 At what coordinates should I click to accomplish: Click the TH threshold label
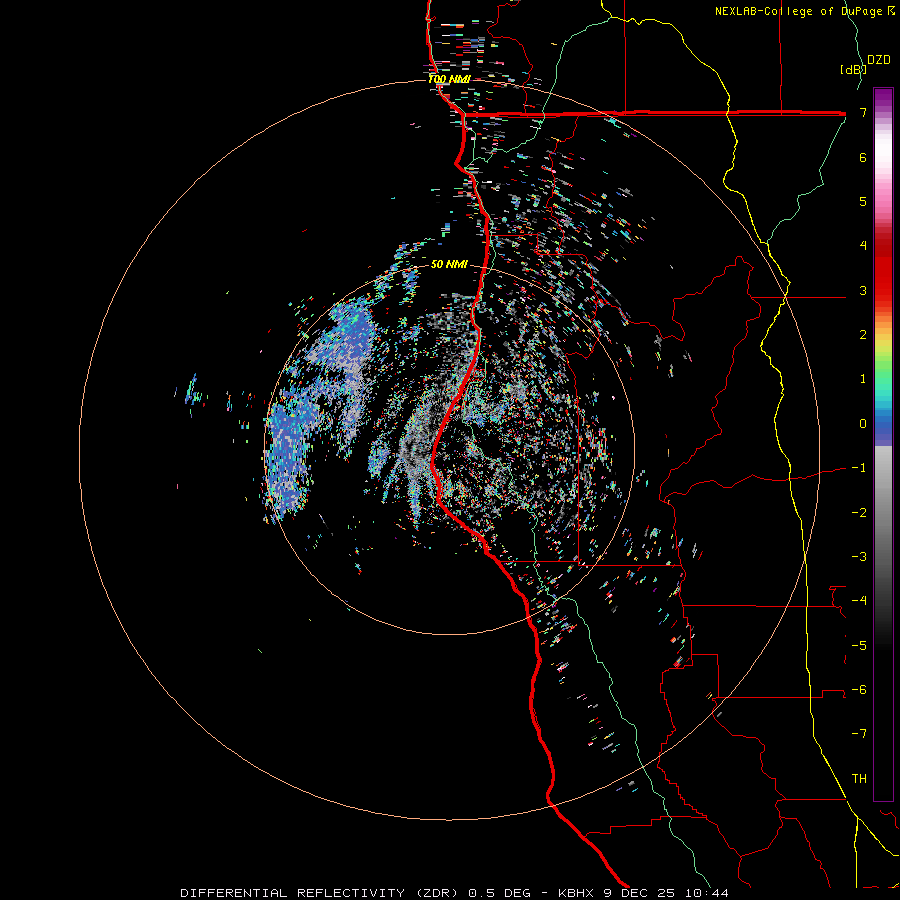859,779
